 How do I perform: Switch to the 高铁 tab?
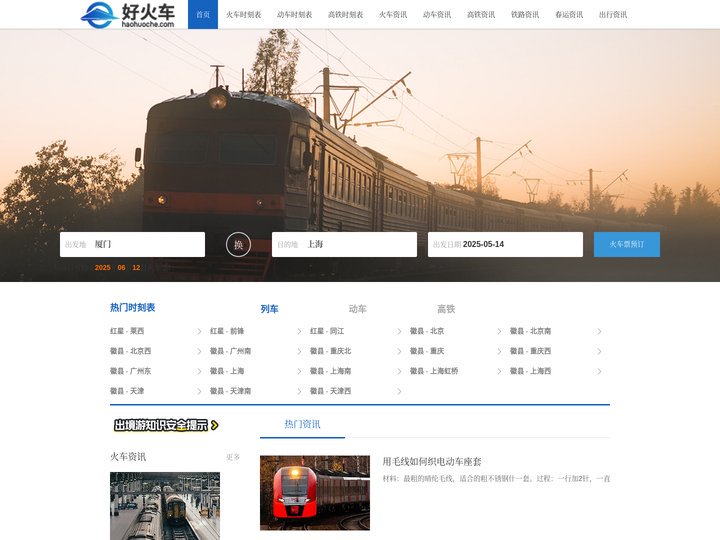446,309
